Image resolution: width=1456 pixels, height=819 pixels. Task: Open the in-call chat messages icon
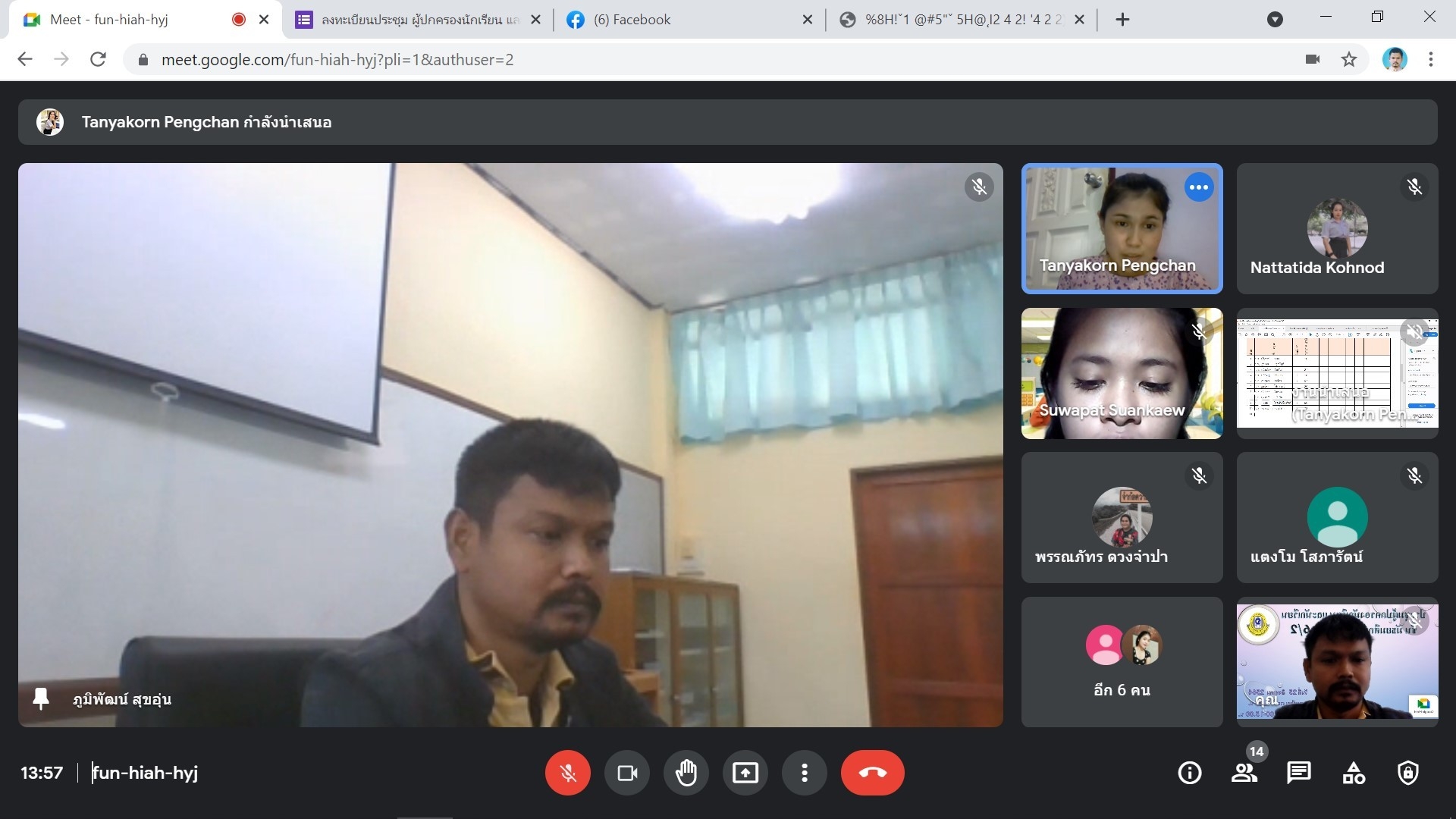pos(1298,773)
